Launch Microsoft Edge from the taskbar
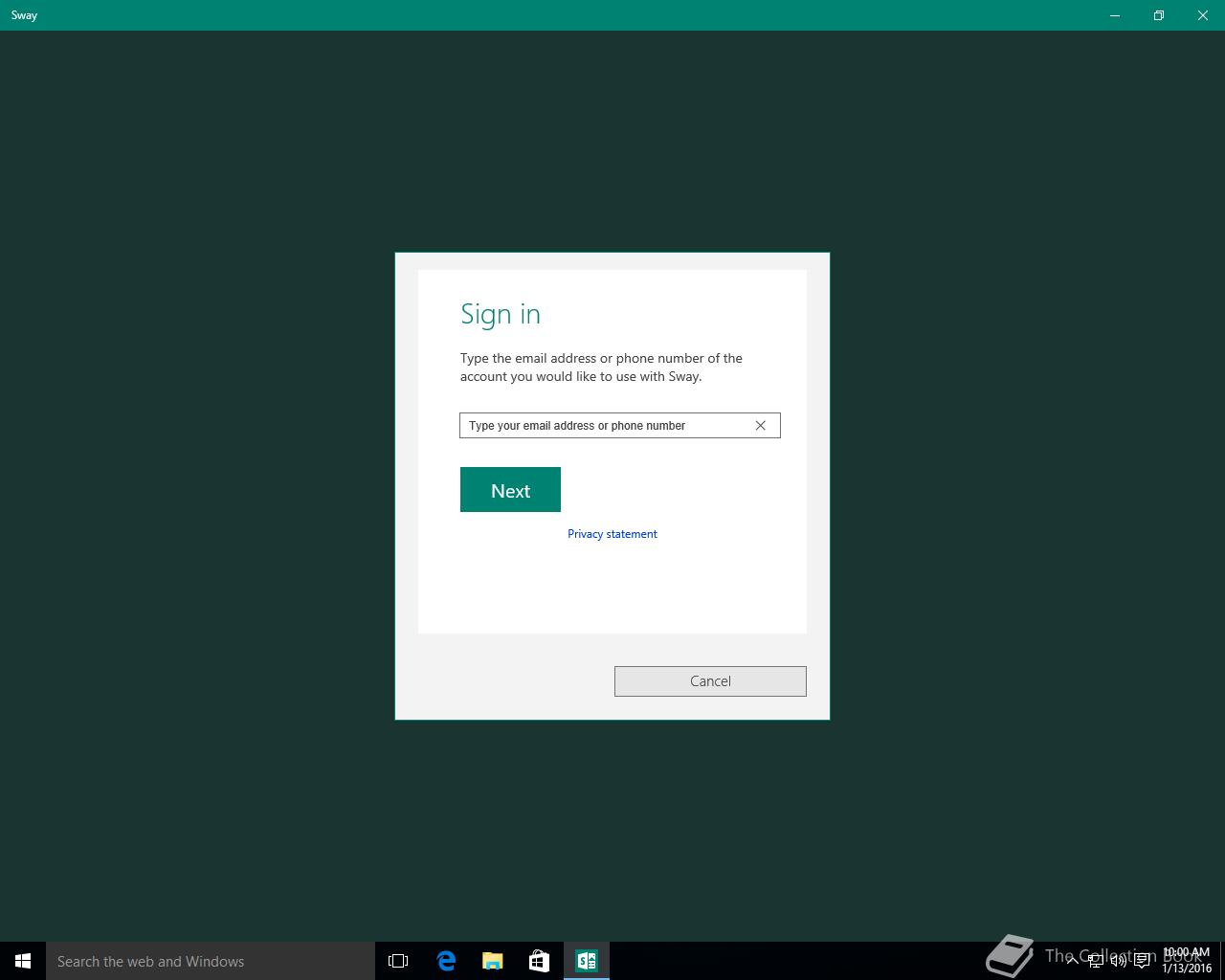Screen dimensions: 1225x980 click(x=446, y=961)
